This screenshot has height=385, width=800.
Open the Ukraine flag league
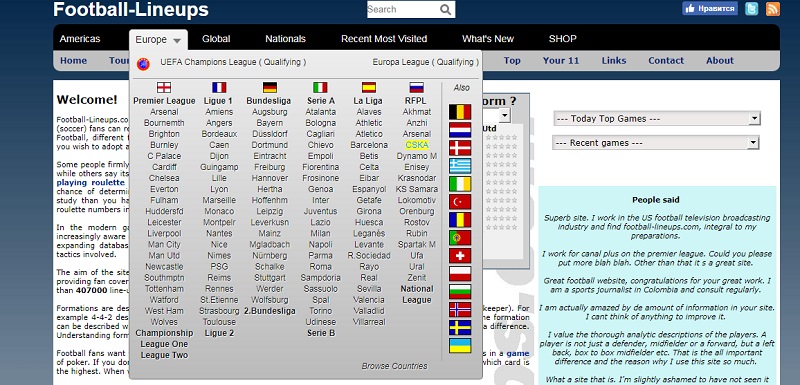click(460, 345)
